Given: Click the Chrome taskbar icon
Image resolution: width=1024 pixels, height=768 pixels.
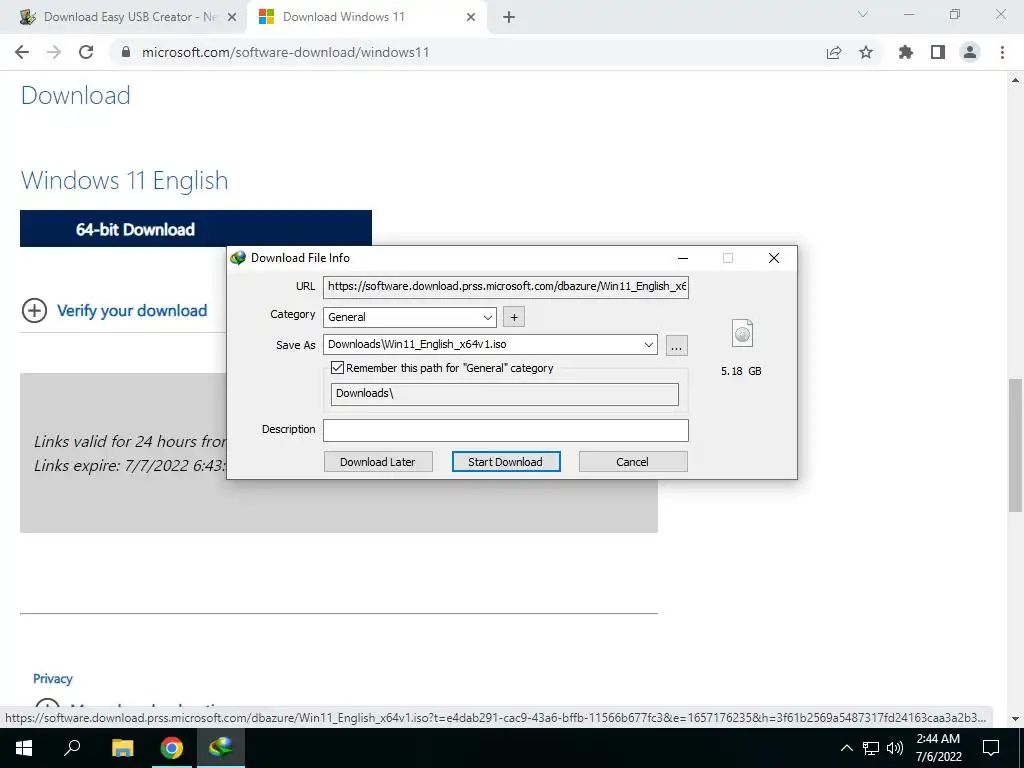Looking at the screenshot, I should [x=172, y=748].
